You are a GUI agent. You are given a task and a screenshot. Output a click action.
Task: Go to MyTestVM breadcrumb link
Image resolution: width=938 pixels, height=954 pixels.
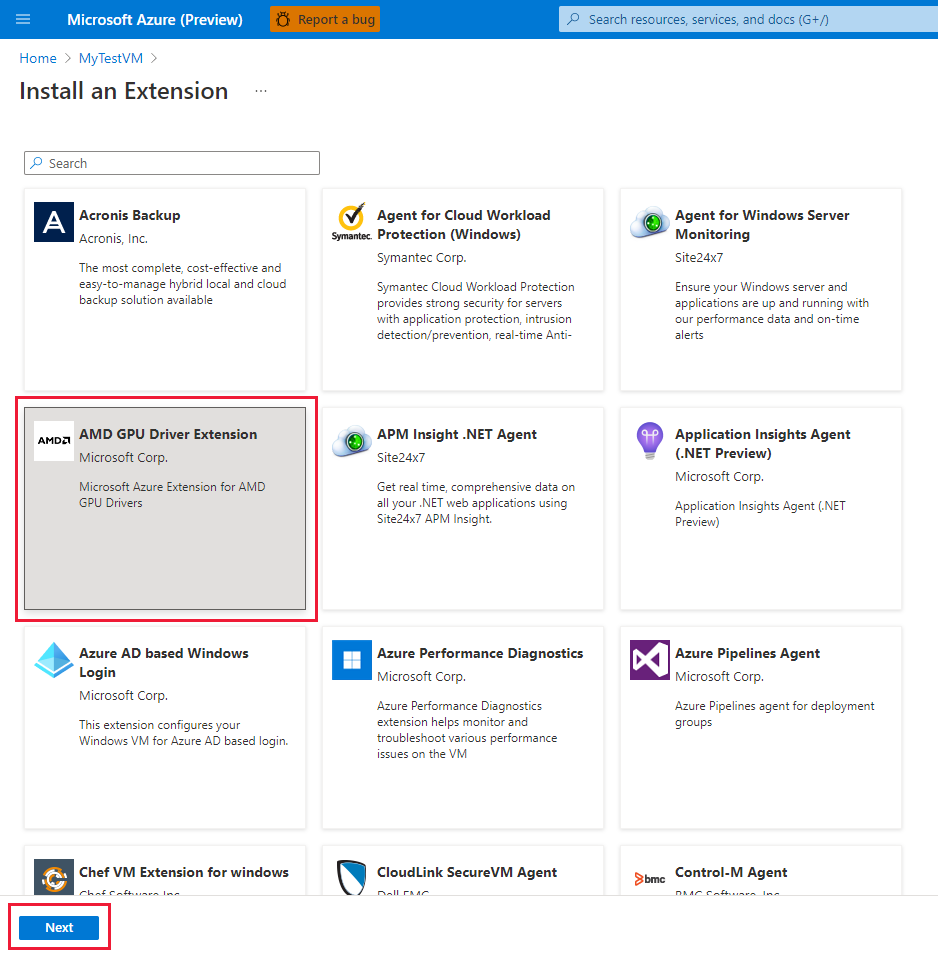point(111,58)
